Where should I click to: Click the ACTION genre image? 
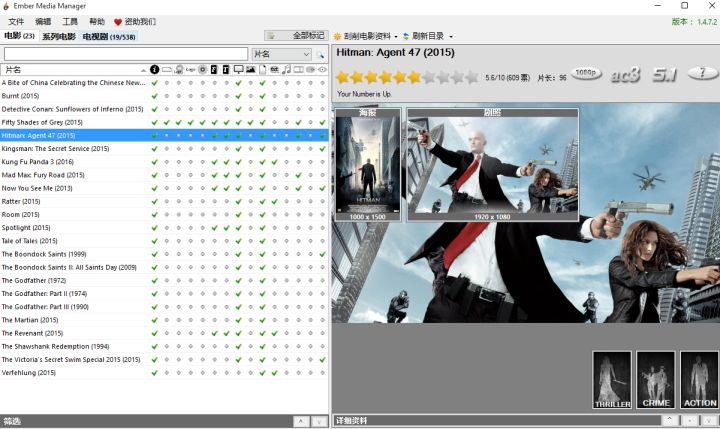pos(699,380)
